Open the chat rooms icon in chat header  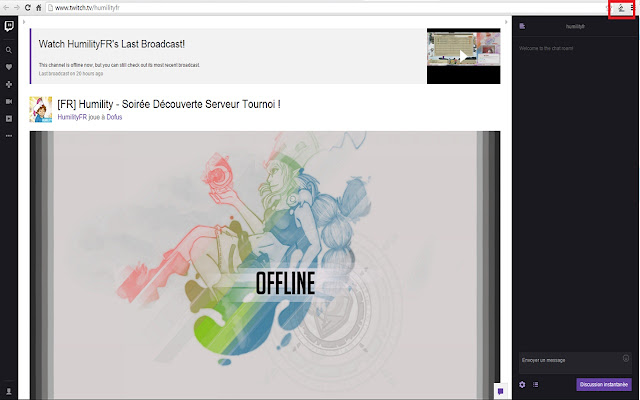(x=522, y=26)
